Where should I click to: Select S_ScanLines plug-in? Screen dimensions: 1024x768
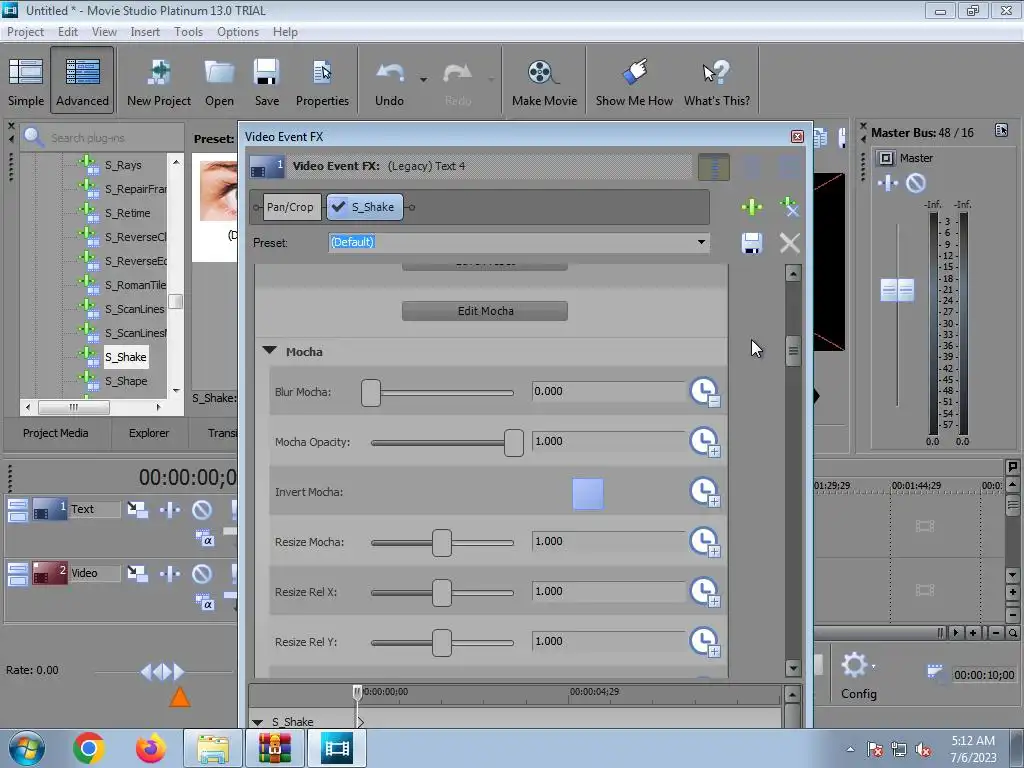135,309
